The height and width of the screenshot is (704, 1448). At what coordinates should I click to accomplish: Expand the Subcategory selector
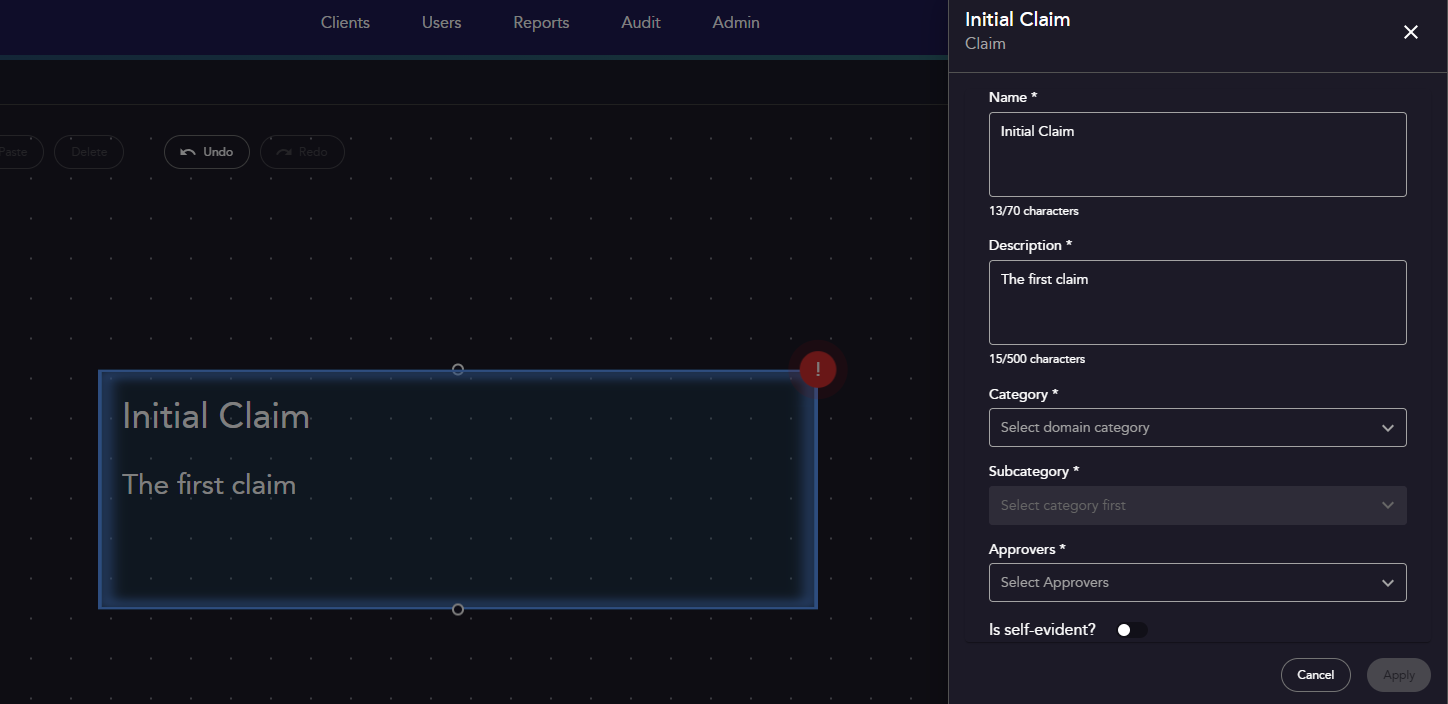tap(1197, 505)
